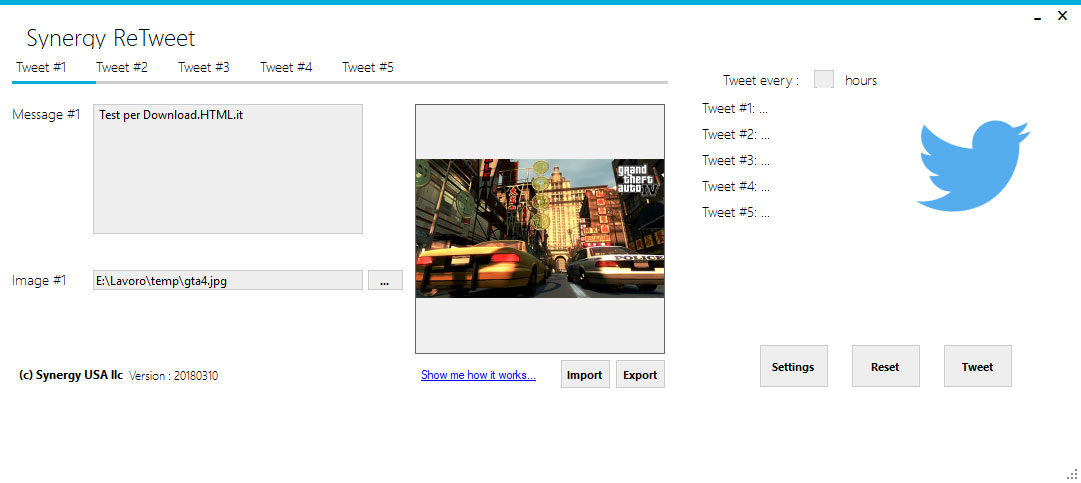Browse for image with the ... button
Screen dimensions: 1081x483
[385, 280]
